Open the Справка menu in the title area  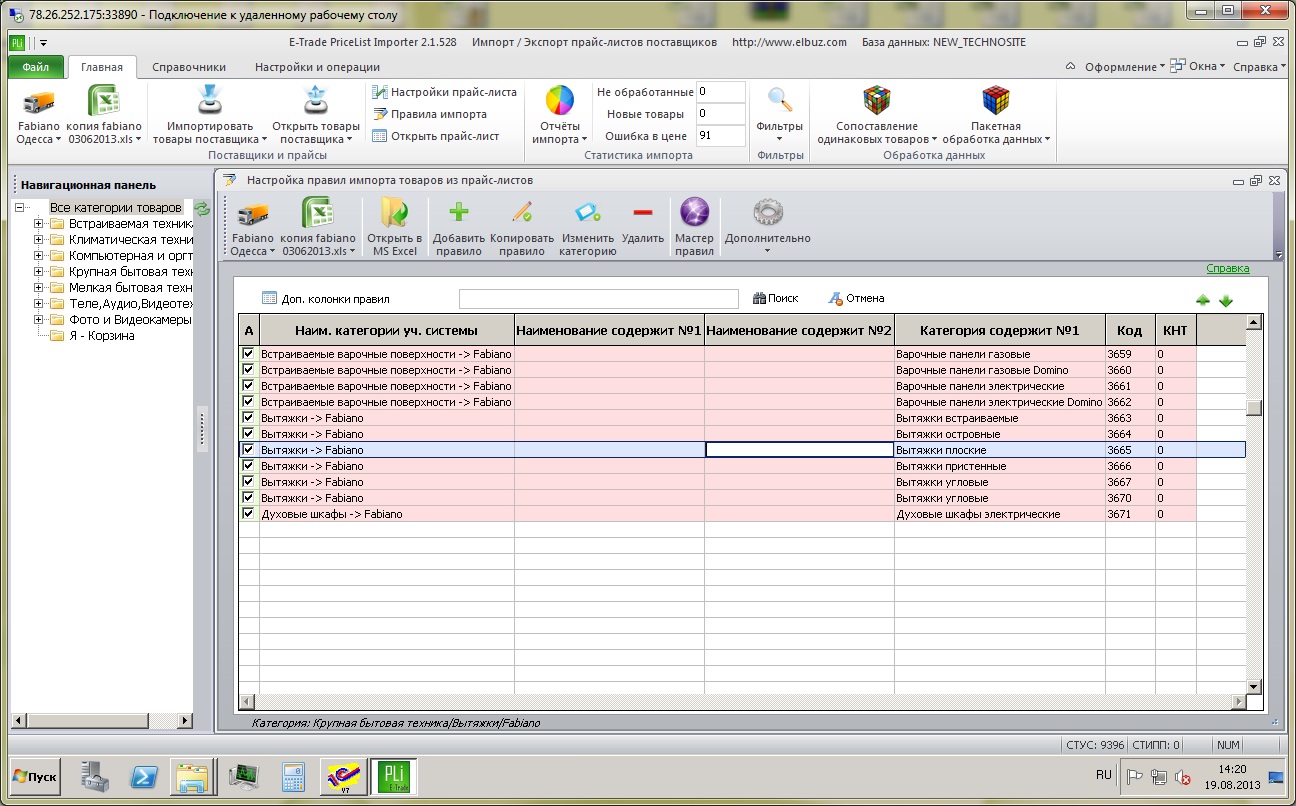coord(1259,67)
